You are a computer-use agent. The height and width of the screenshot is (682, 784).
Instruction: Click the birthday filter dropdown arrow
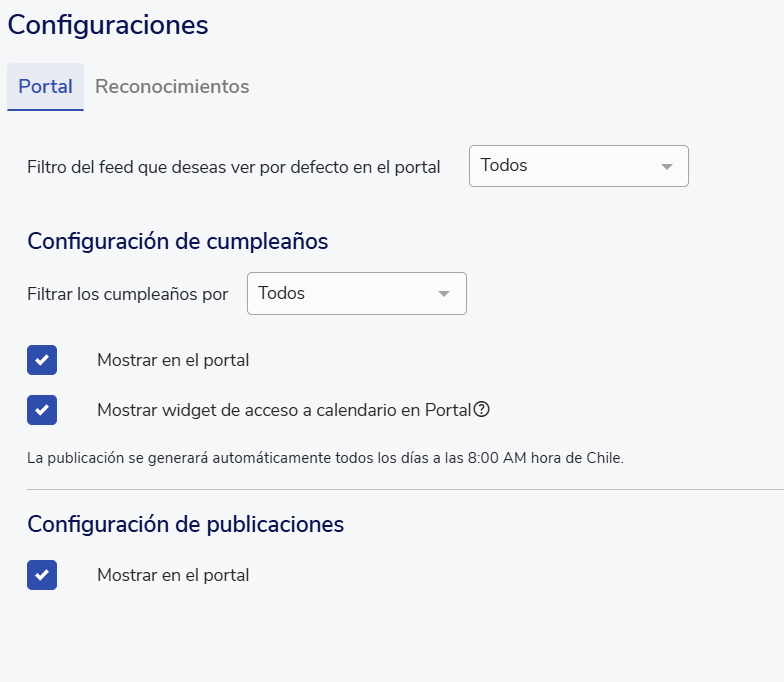pos(444,294)
